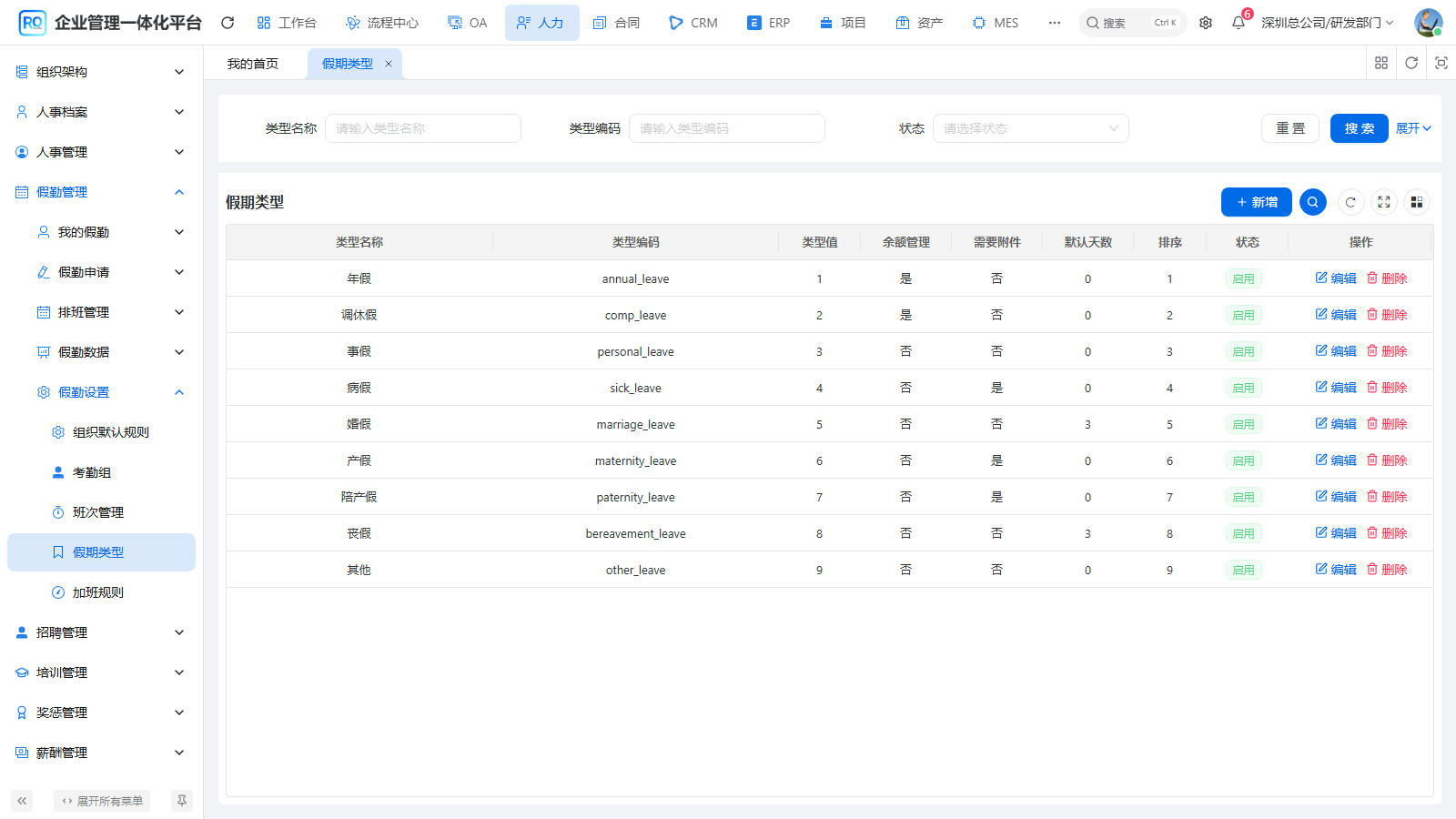The width and height of the screenshot is (1456, 819).
Task: Focus the 类型名称 input field
Action: point(423,128)
